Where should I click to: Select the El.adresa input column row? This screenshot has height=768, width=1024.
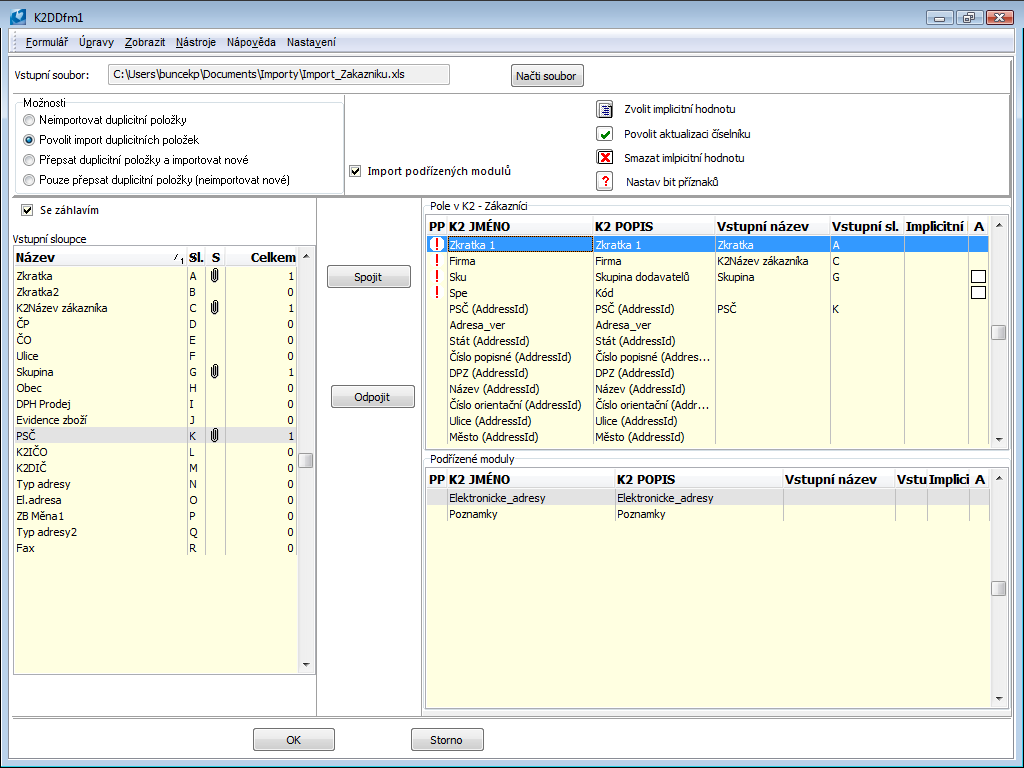click(155, 500)
